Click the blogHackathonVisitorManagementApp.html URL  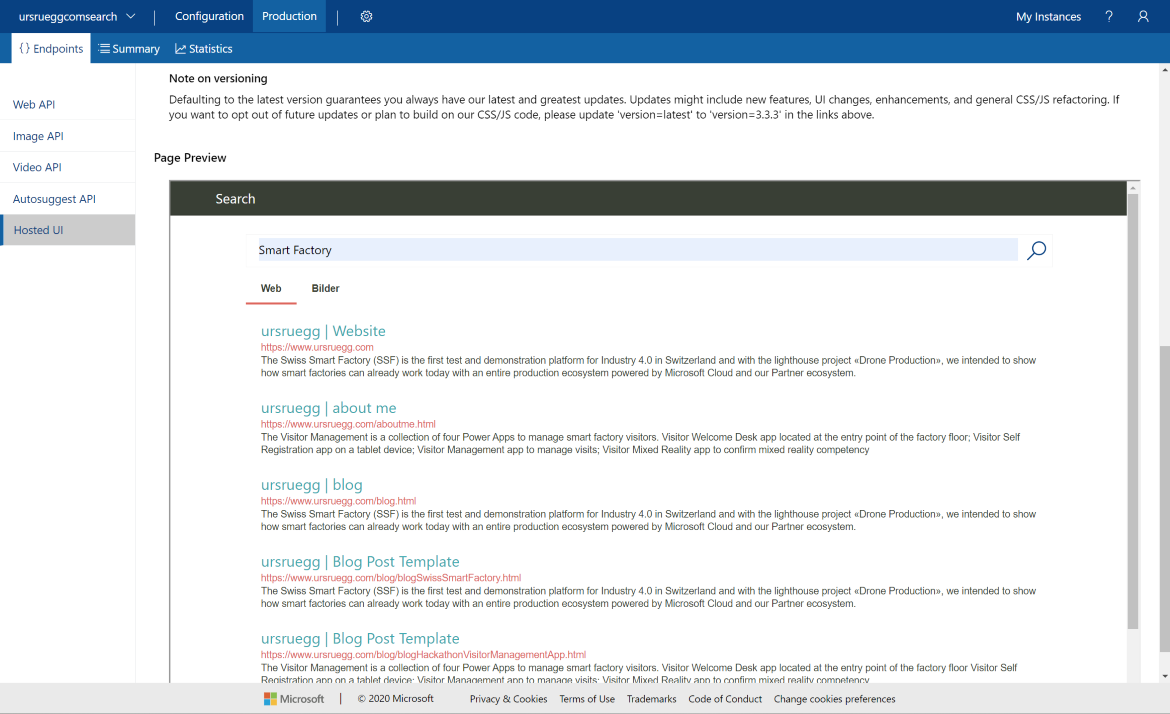point(423,654)
